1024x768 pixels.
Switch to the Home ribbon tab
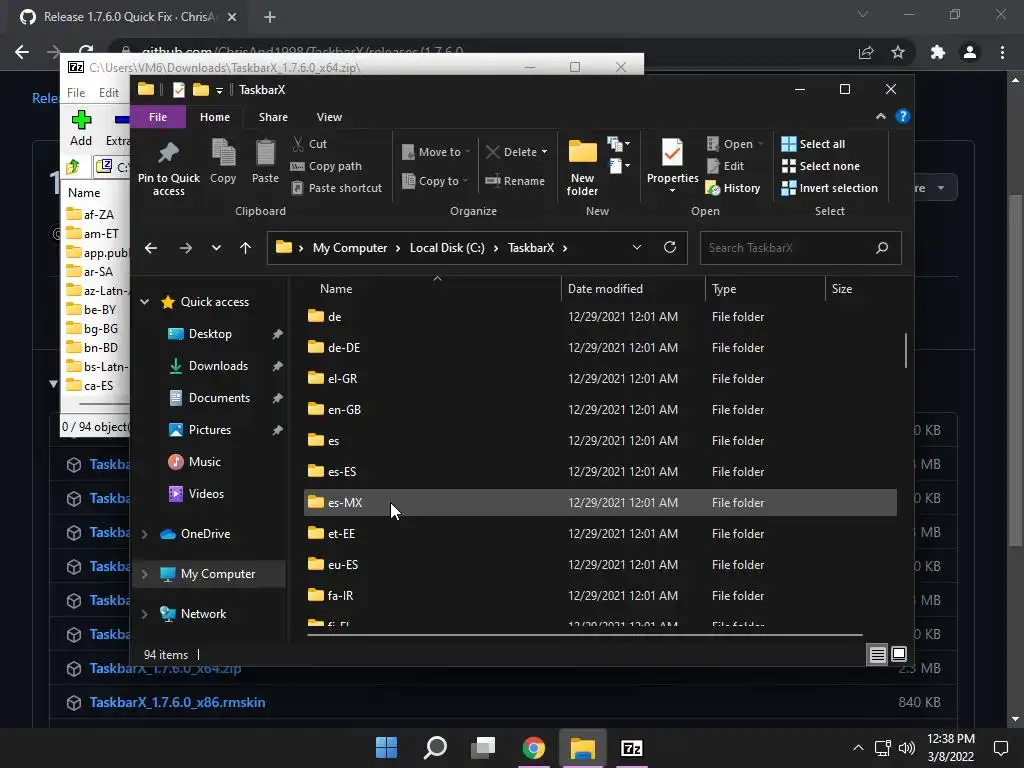point(215,117)
